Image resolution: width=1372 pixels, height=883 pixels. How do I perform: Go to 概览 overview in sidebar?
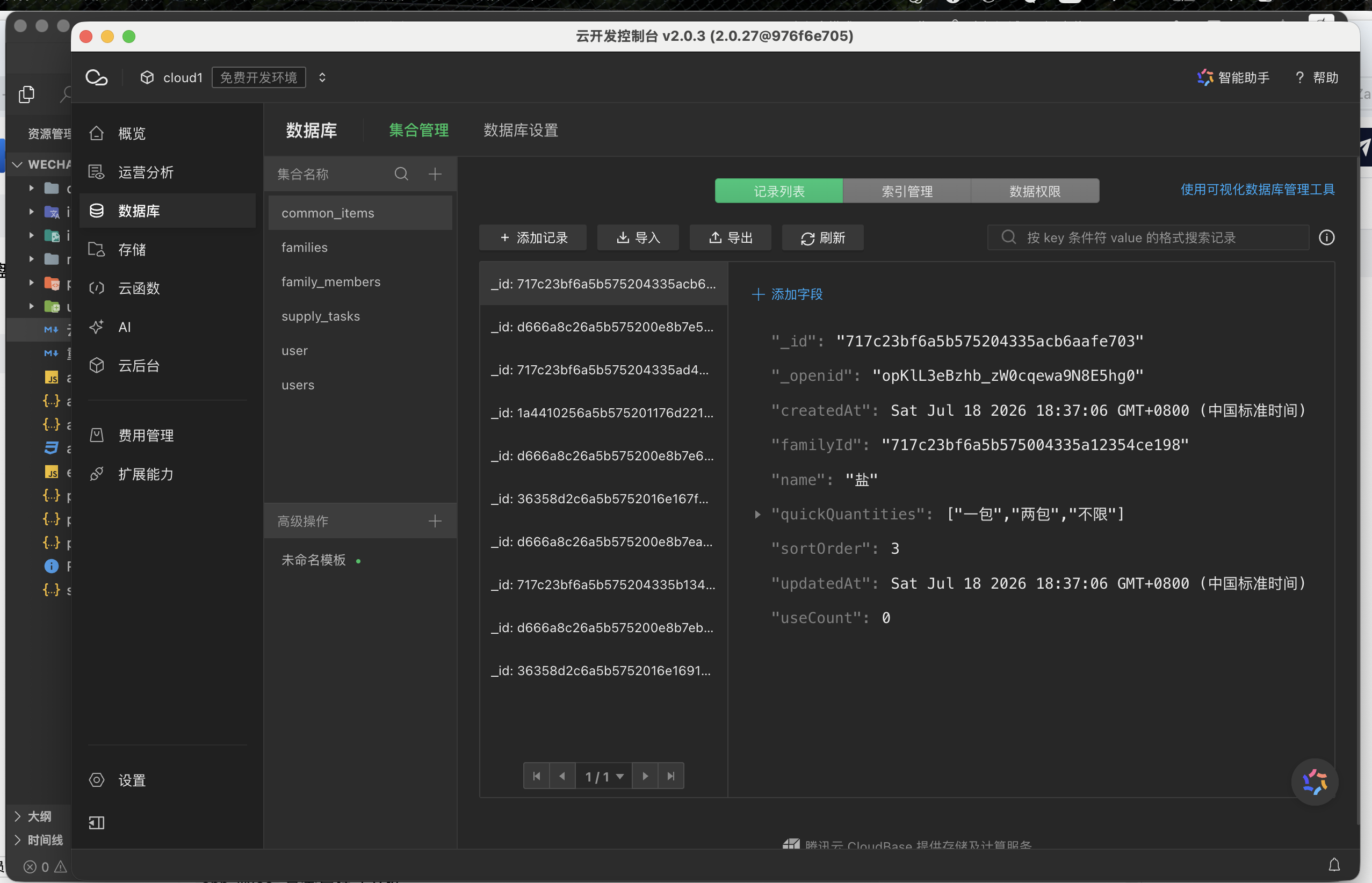(x=168, y=134)
